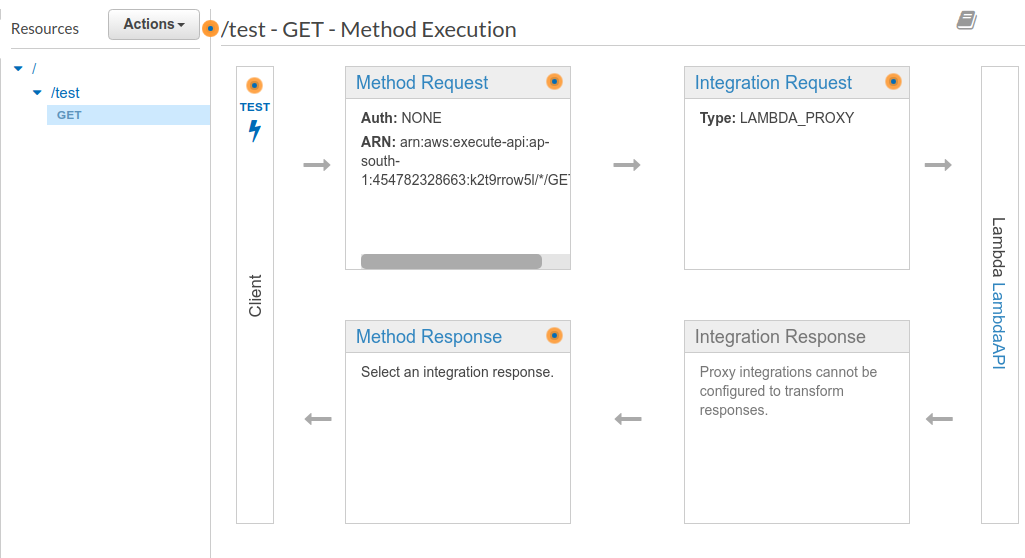Click 'Select an integration response.' text

coord(457,372)
